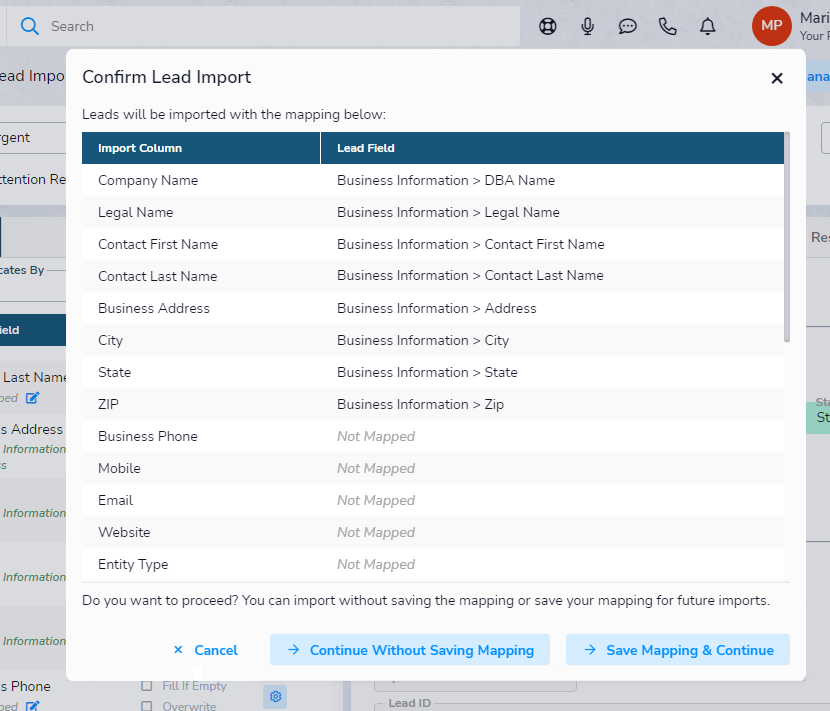Open the help lifebuoy icon
Viewport: 830px width, 711px height.
pyautogui.click(x=547, y=26)
